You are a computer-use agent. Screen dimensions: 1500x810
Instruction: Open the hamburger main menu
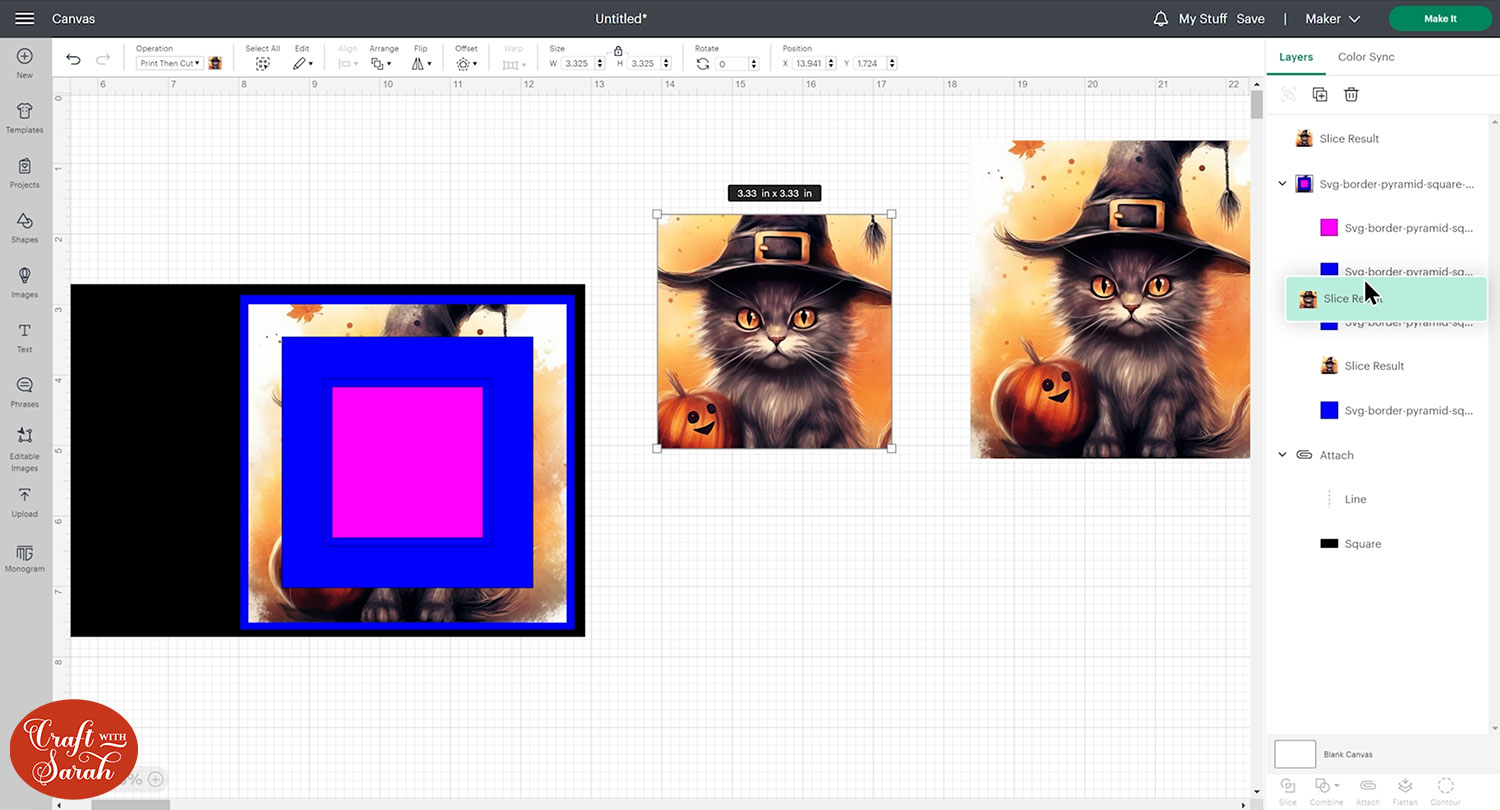(25, 19)
